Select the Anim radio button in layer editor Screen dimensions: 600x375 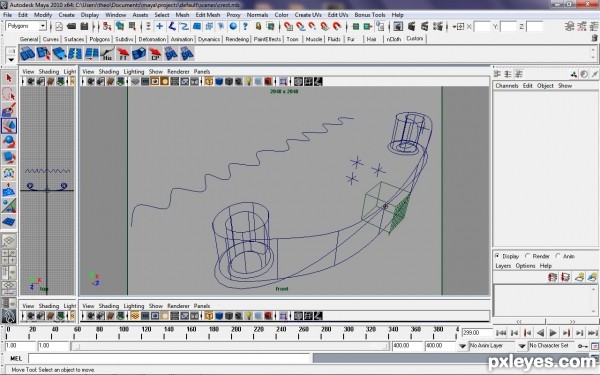(x=558, y=256)
